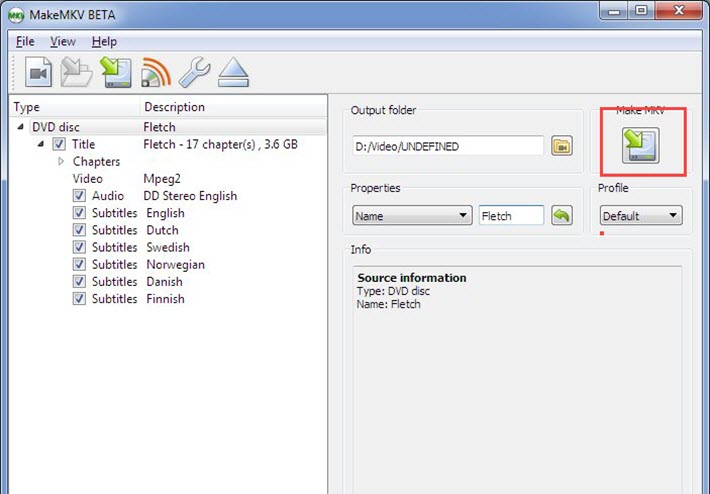Revert the name with the green arrow icon
Image resolution: width=710 pixels, height=494 pixels.
562,215
